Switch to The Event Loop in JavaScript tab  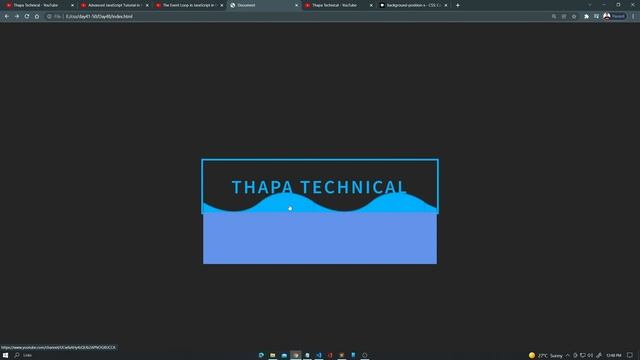point(188,5)
